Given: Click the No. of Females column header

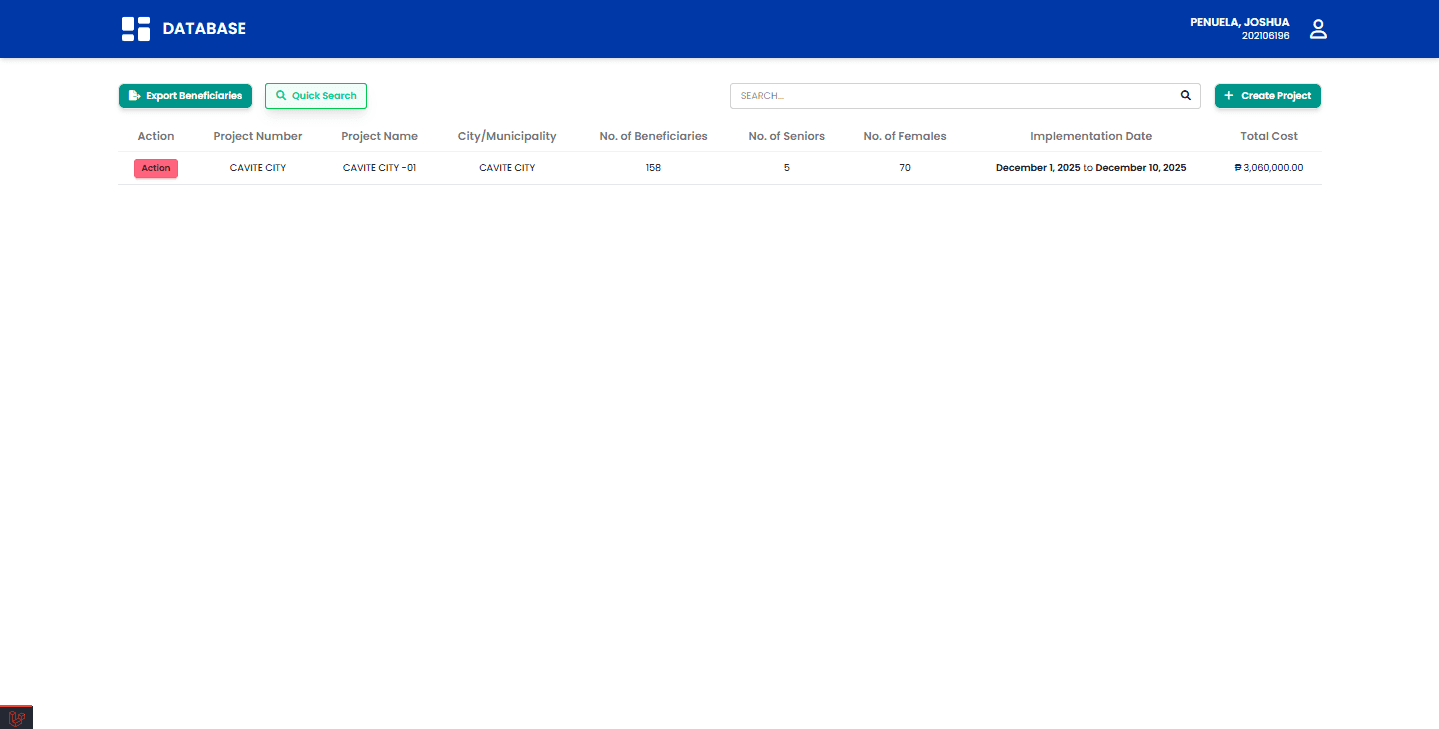Looking at the screenshot, I should [905, 136].
